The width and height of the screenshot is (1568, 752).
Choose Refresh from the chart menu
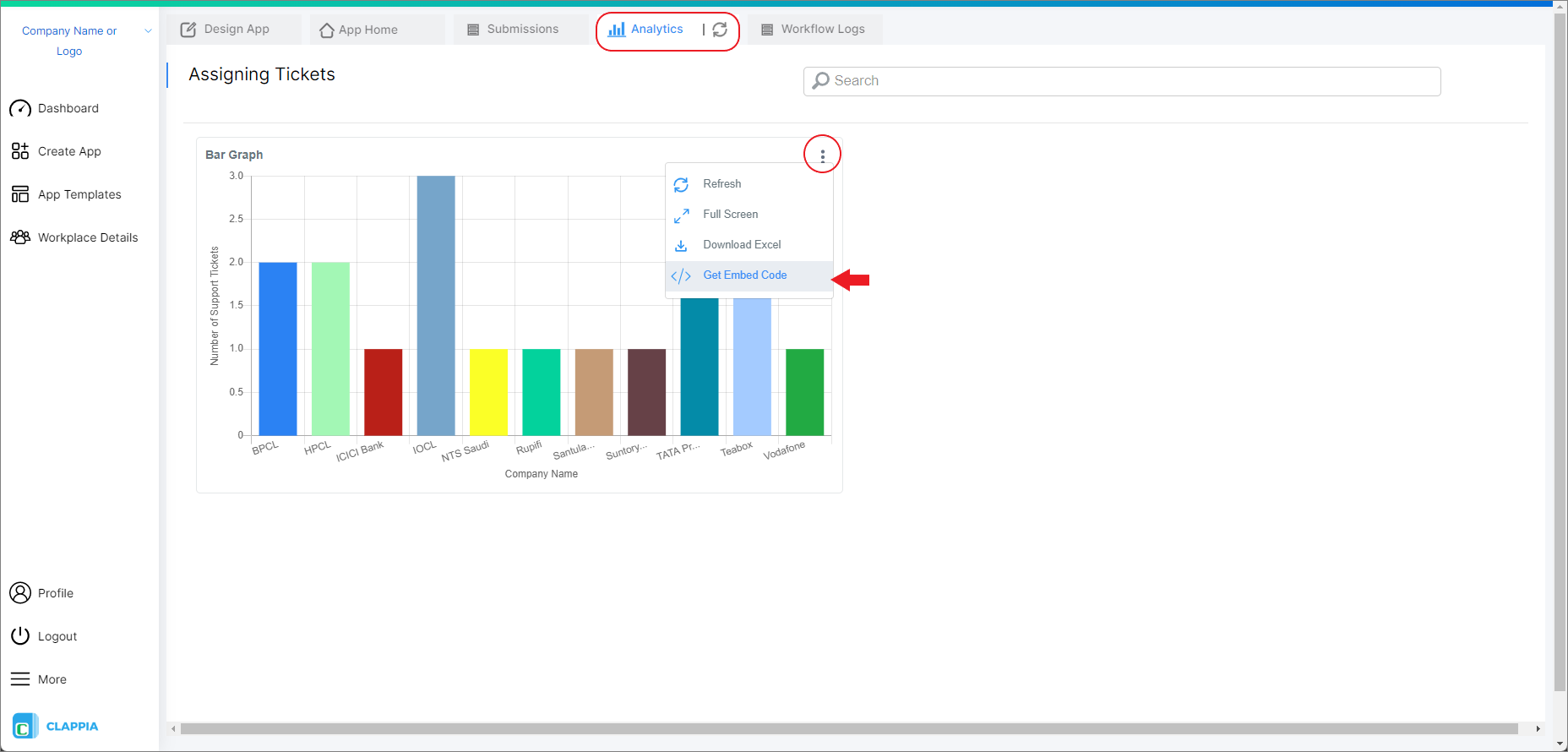pos(749,184)
